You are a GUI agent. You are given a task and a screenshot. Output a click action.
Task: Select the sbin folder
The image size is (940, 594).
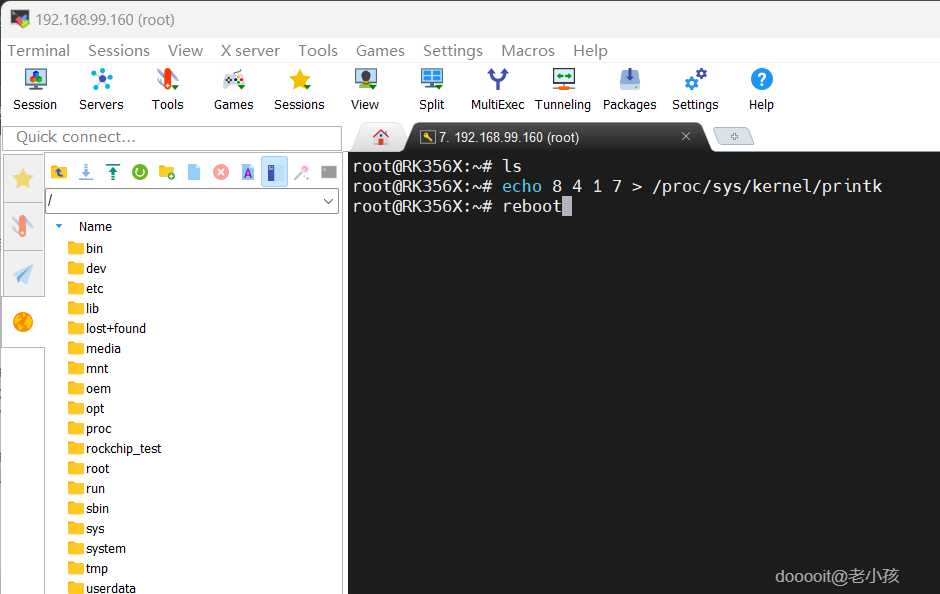88,508
